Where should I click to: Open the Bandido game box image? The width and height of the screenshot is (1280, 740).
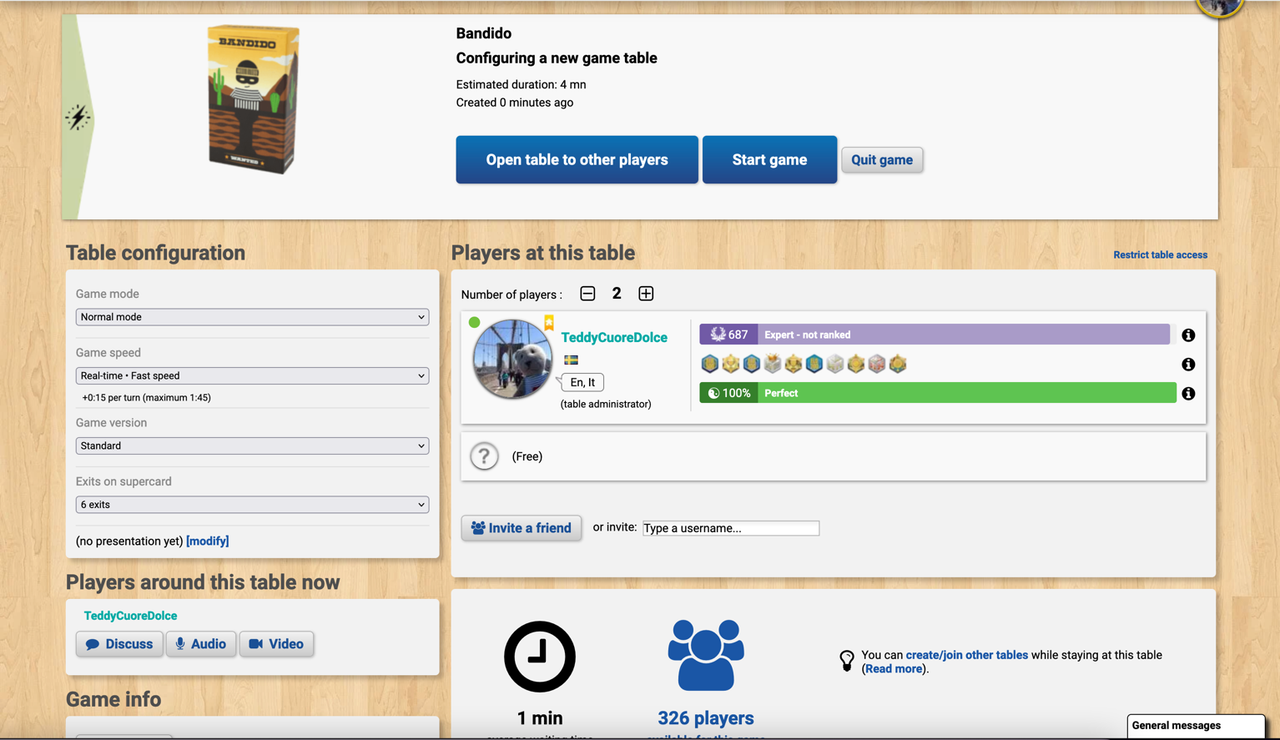253,100
